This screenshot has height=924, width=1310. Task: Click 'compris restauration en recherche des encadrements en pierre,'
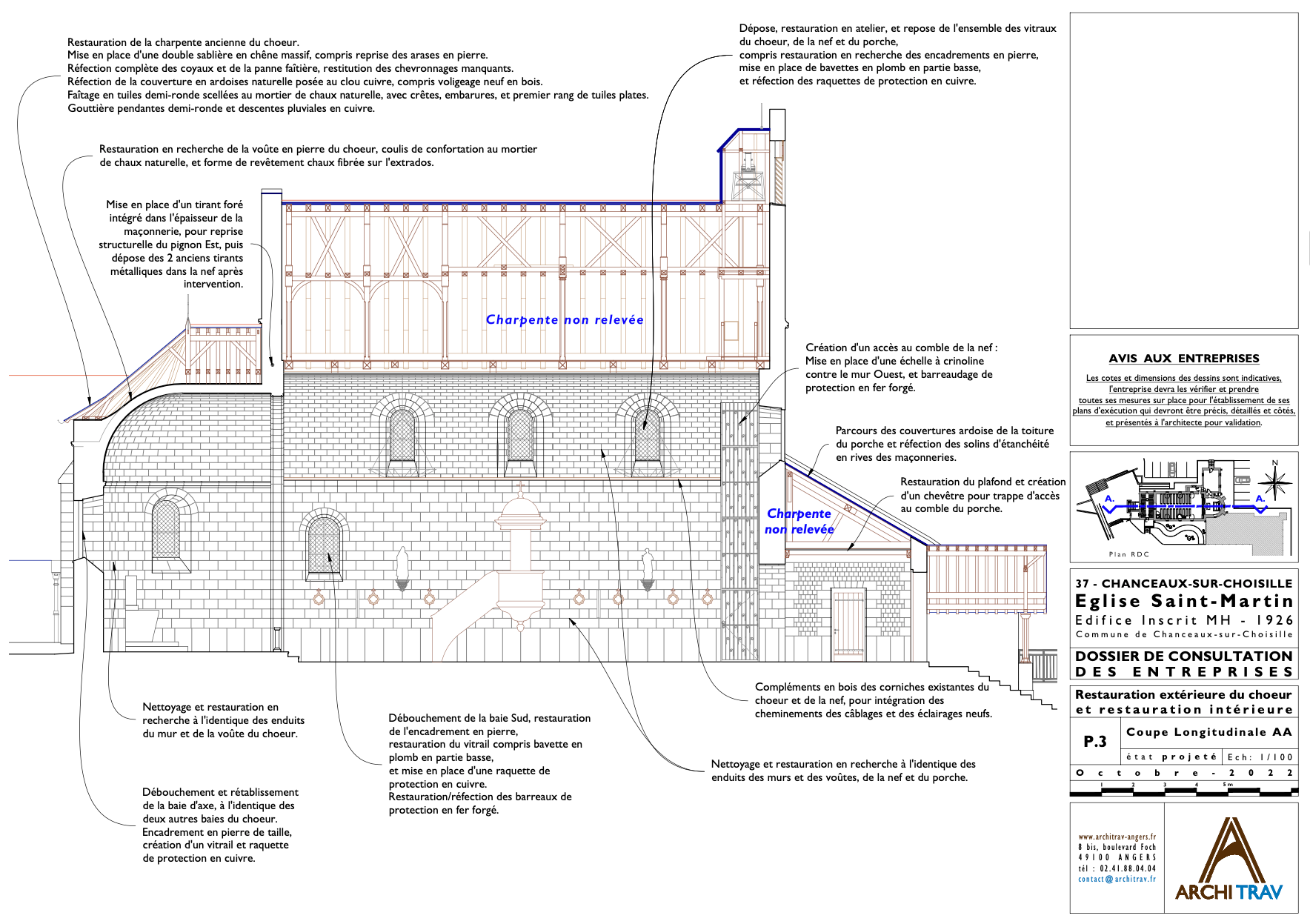coord(889,55)
